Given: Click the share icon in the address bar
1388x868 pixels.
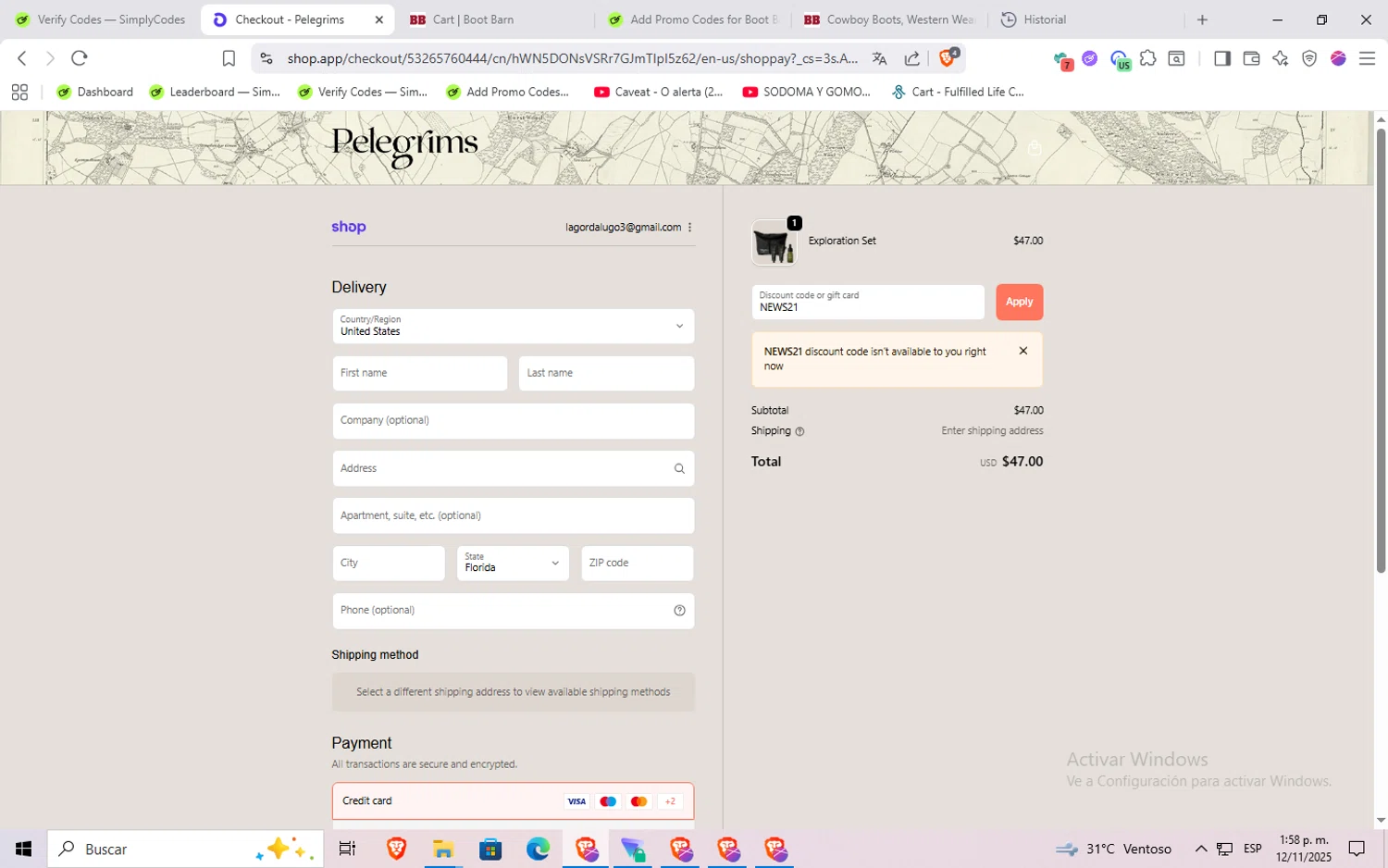Looking at the screenshot, I should click(912, 58).
